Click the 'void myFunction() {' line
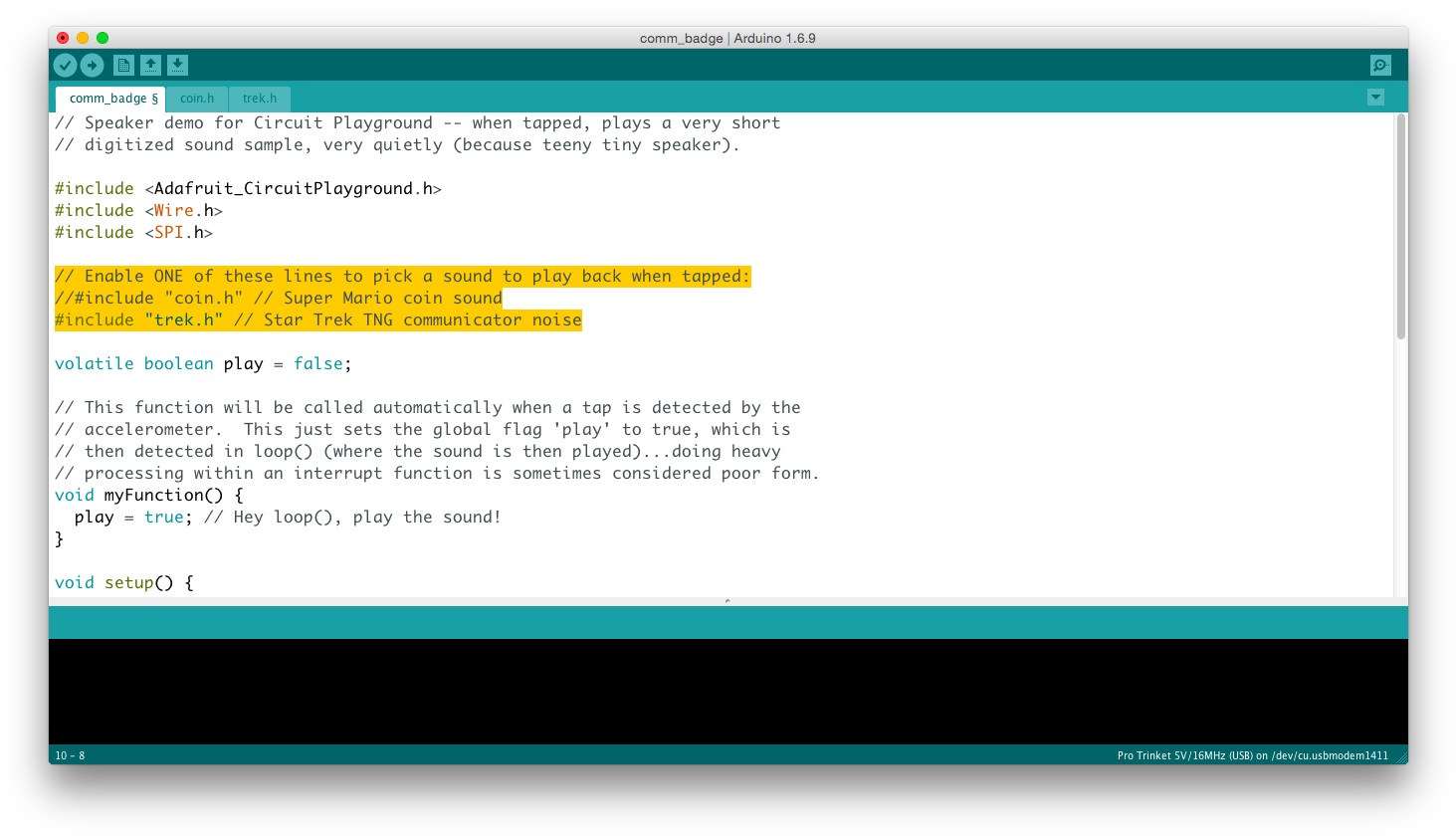 pos(148,495)
